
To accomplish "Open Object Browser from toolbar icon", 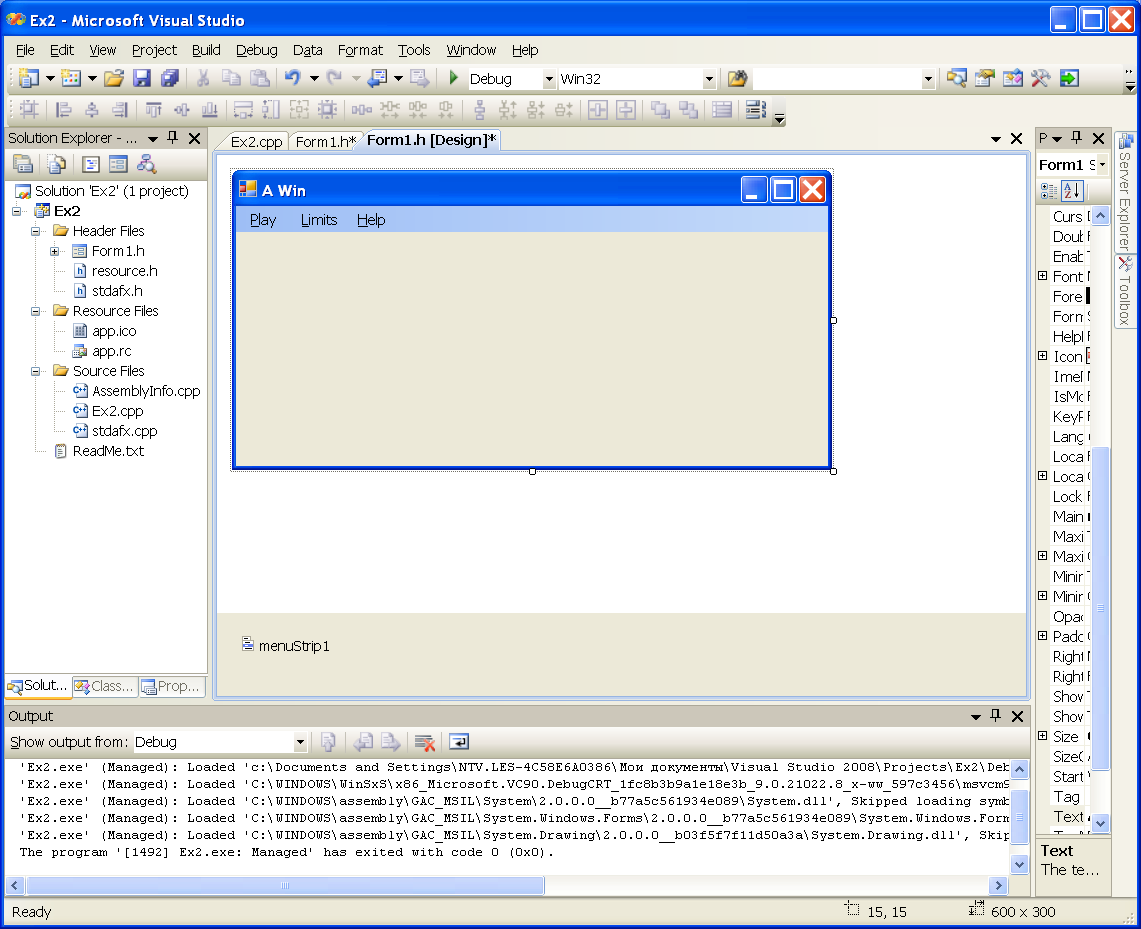I will coord(1013,78).
